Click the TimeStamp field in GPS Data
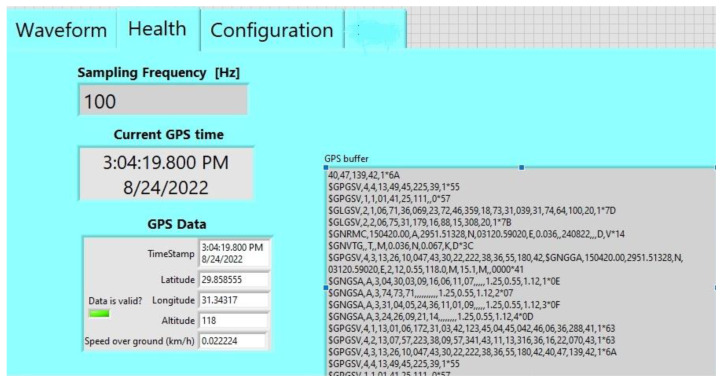The image size is (723, 383). pyautogui.click(x=234, y=253)
